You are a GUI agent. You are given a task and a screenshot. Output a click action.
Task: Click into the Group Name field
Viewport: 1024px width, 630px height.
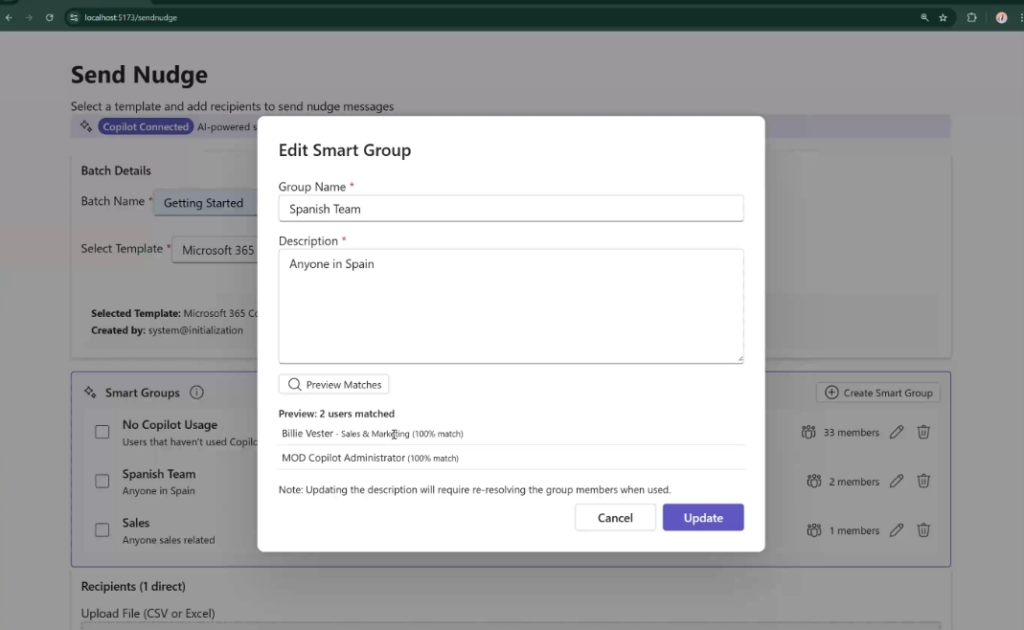point(511,209)
